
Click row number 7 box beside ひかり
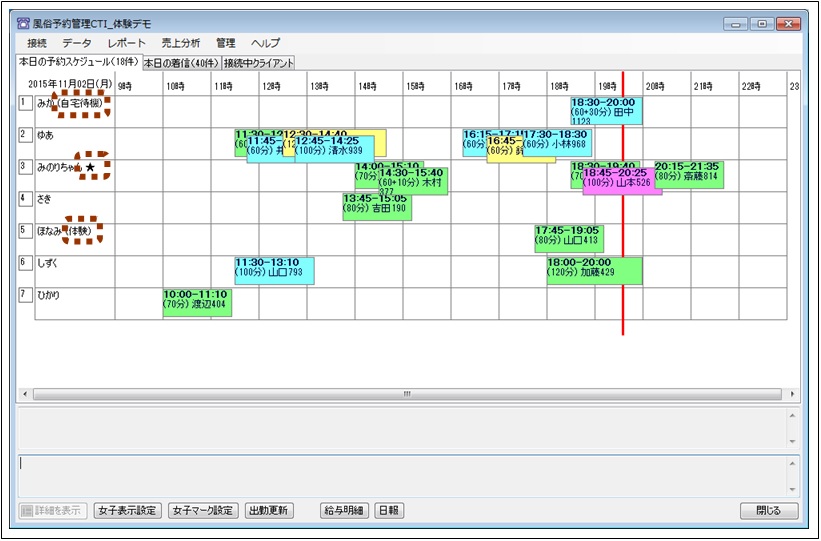[x=25, y=294]
